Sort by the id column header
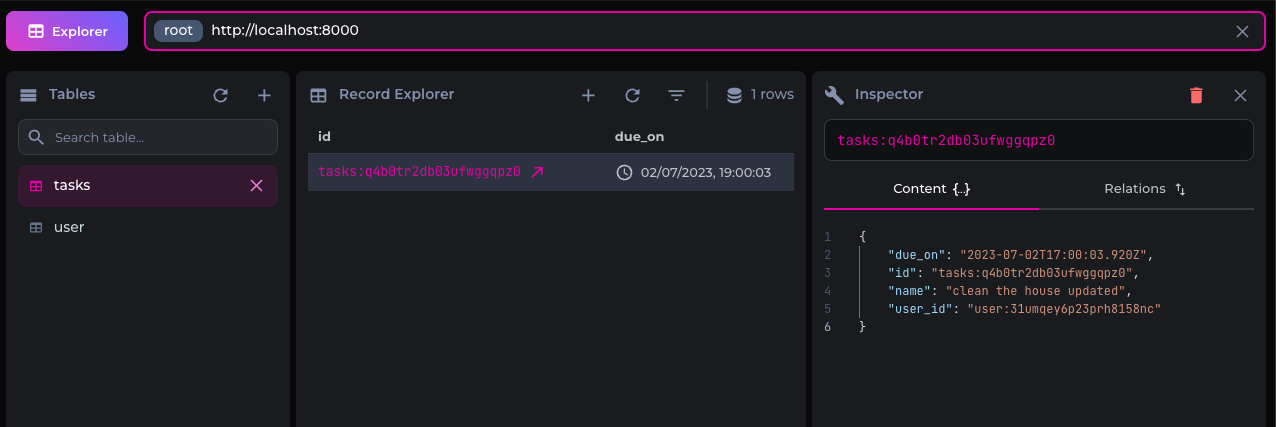Viewport: 1276px width, 427px height. pyautogui.click(x=324, y=137)
